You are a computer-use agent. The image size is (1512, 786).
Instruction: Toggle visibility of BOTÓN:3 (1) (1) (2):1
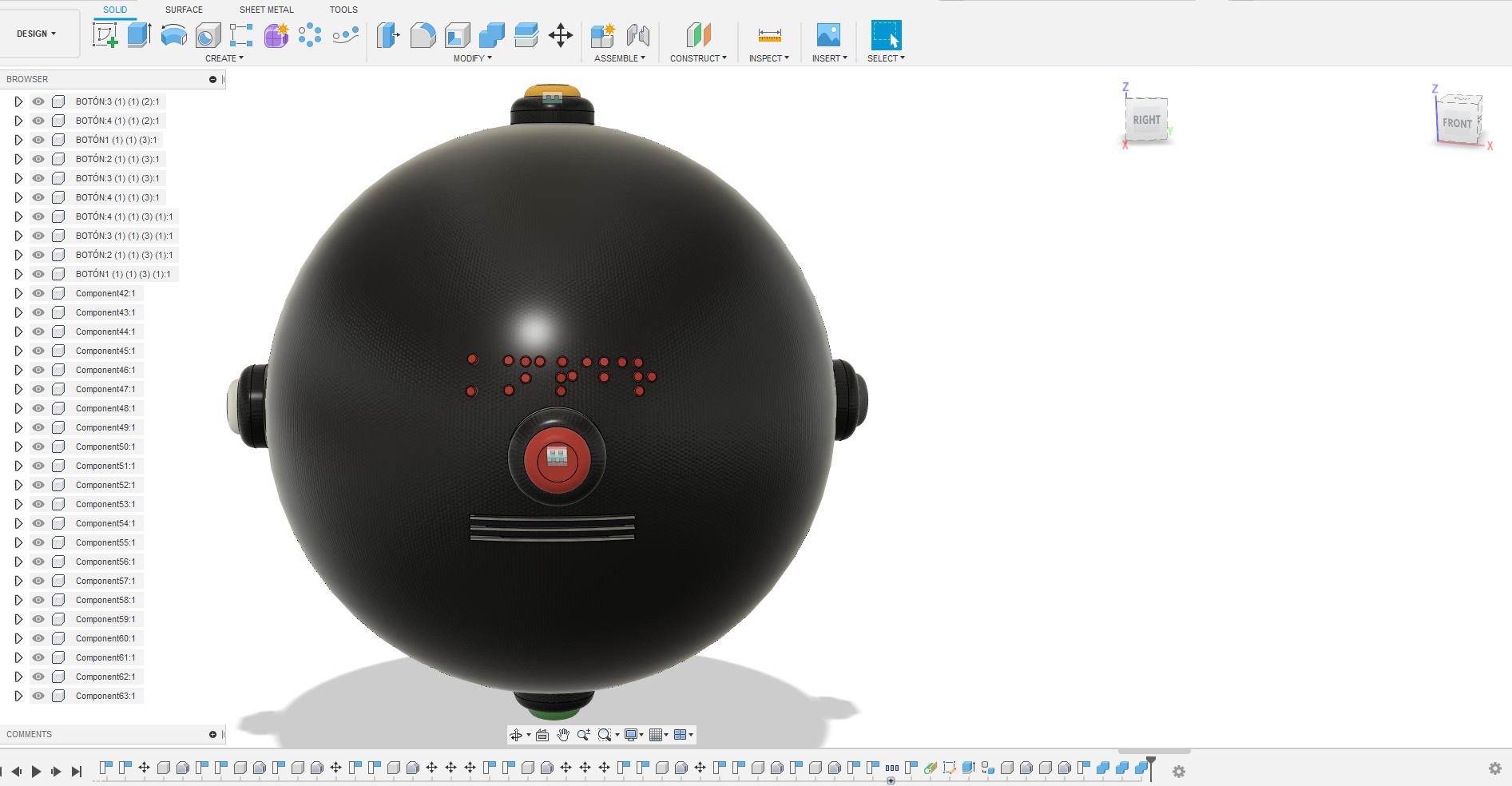click(38, 101)
